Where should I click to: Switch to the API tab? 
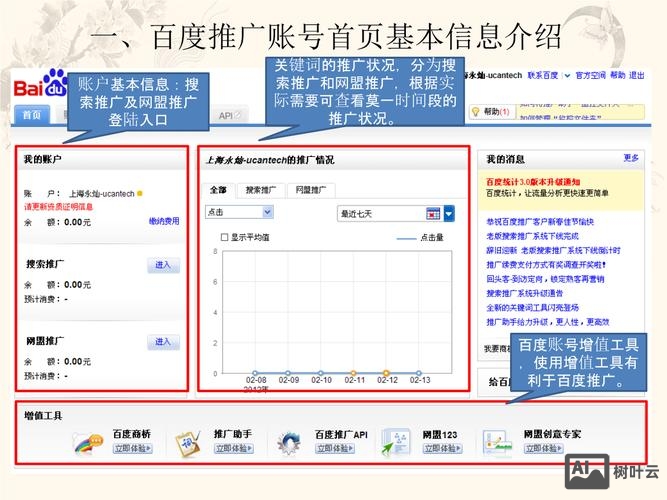tap(230, 115)
